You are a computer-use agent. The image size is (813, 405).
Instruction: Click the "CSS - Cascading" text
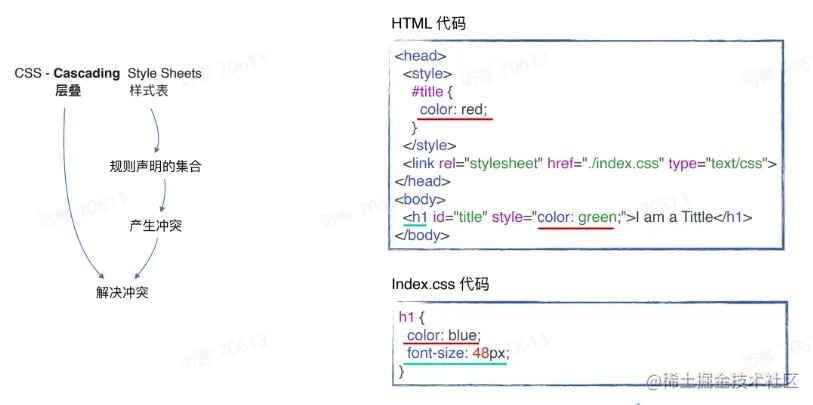click(67, 74)
